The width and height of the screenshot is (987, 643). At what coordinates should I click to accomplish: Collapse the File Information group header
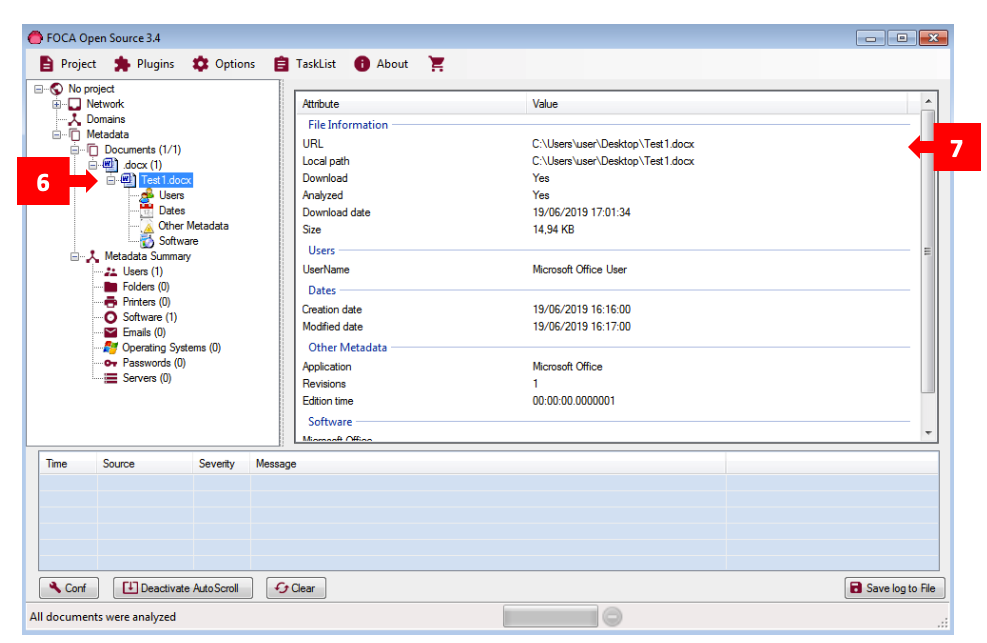coord(348,125)
